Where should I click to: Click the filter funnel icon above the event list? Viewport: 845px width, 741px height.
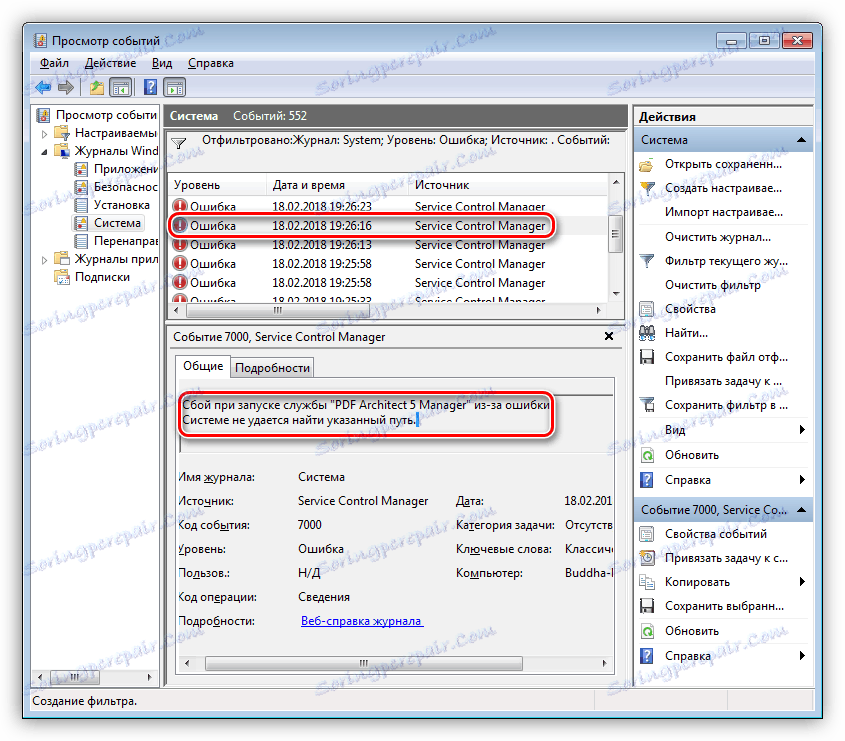[x=180, y=143]
